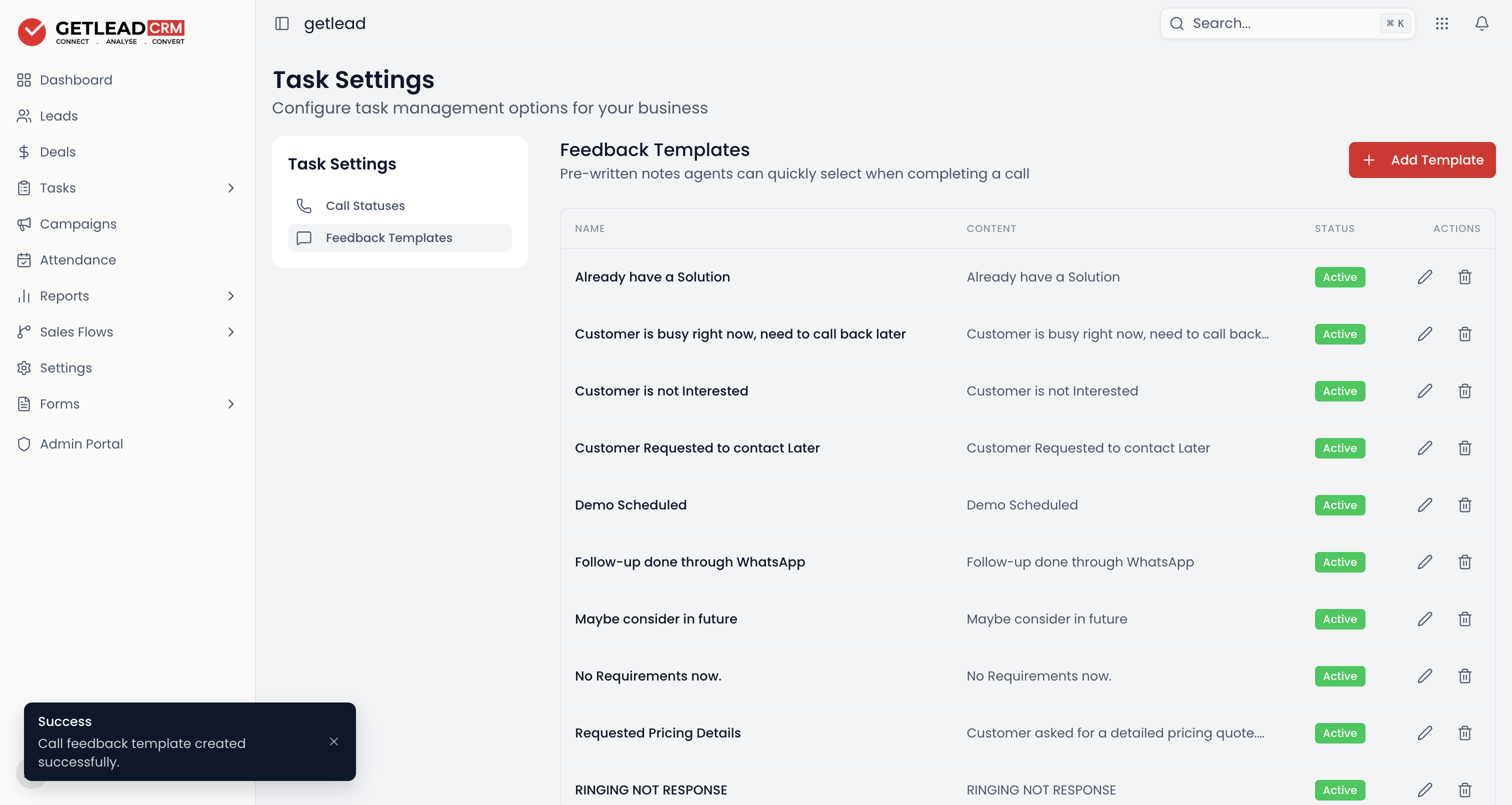Viewport: 1512px width, 805px height.
Task: Edit the Already have a Solution template
Action: tap(1424, 277)
